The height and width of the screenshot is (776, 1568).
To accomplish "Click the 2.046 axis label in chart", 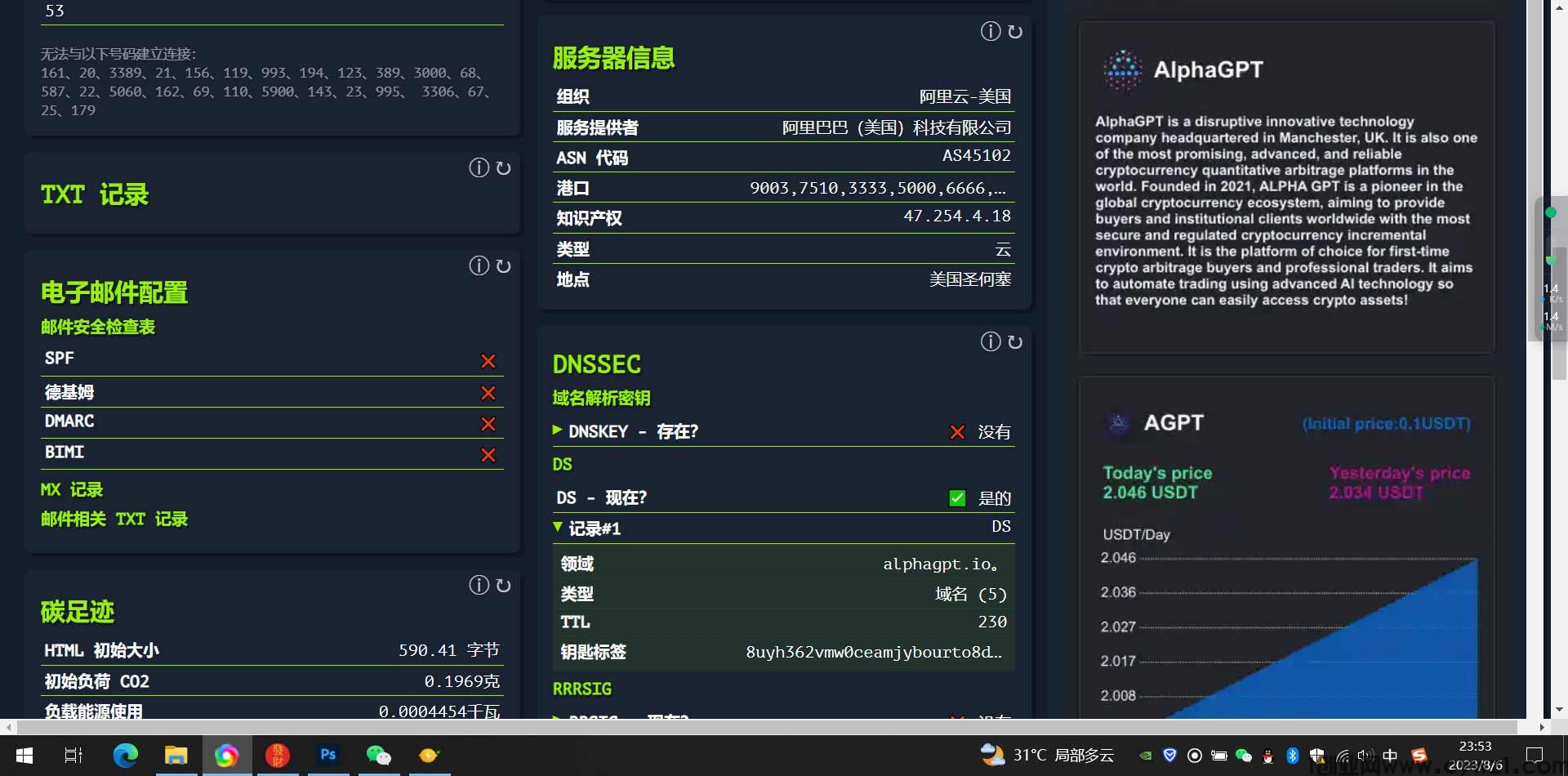I will (x=1118, y=558).
